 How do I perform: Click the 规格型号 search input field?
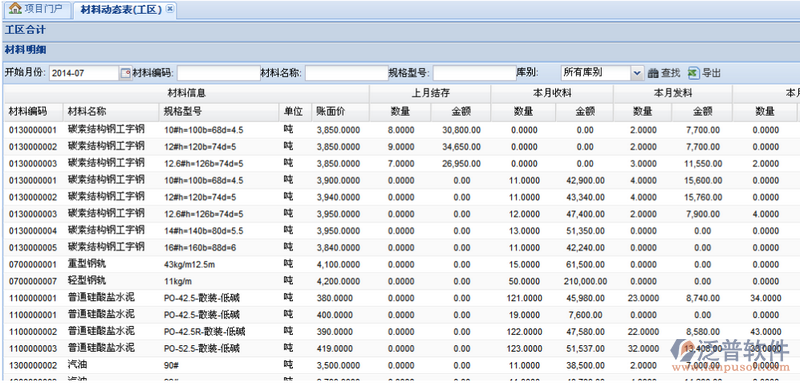pyautogui.click(x=474, y=73)
